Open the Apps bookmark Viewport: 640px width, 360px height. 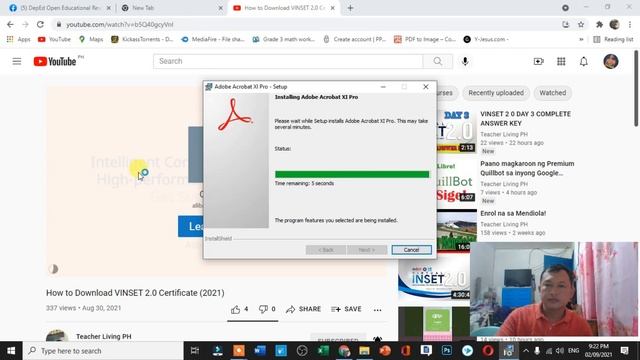pos(19,39)
